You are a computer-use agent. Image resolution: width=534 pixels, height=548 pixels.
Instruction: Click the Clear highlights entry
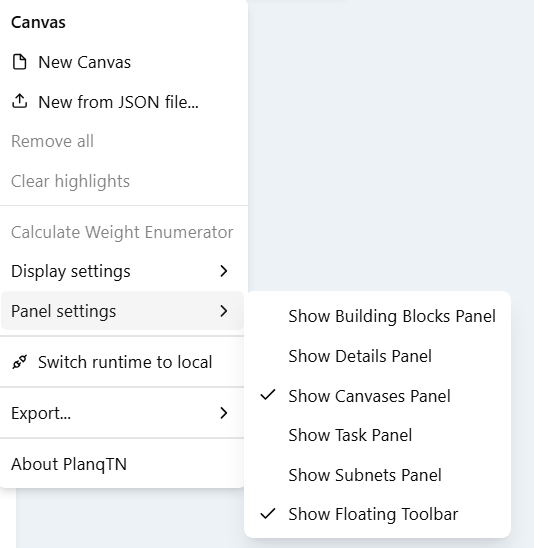click(122, 181)
